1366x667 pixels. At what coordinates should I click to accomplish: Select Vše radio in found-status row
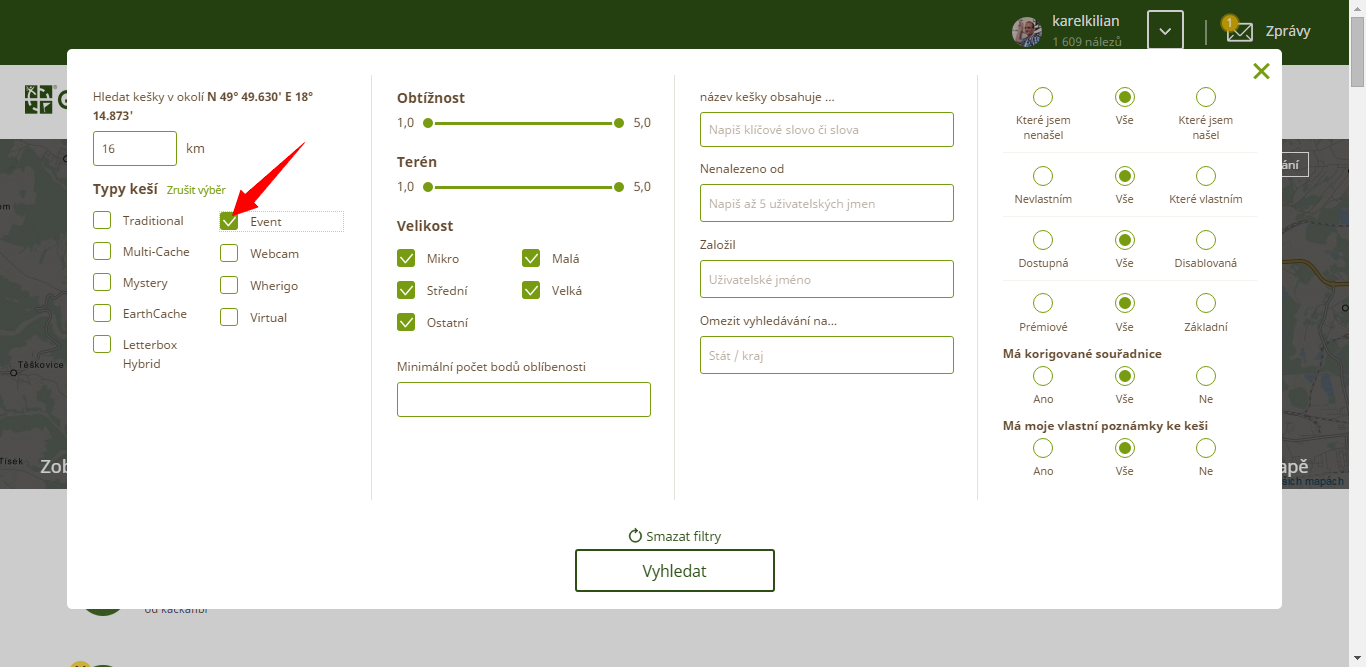coord(1125,97)
